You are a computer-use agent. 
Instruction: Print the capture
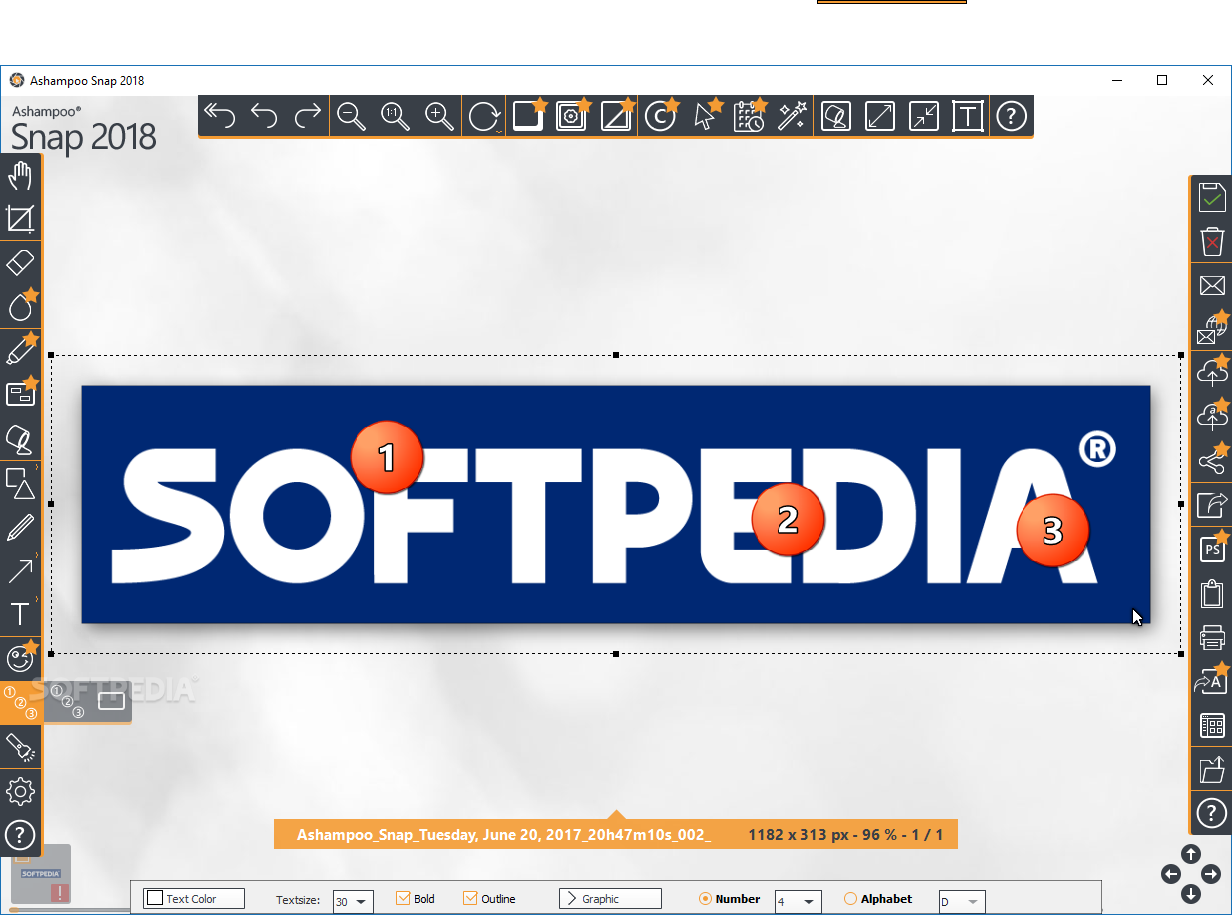[1212, 637]
